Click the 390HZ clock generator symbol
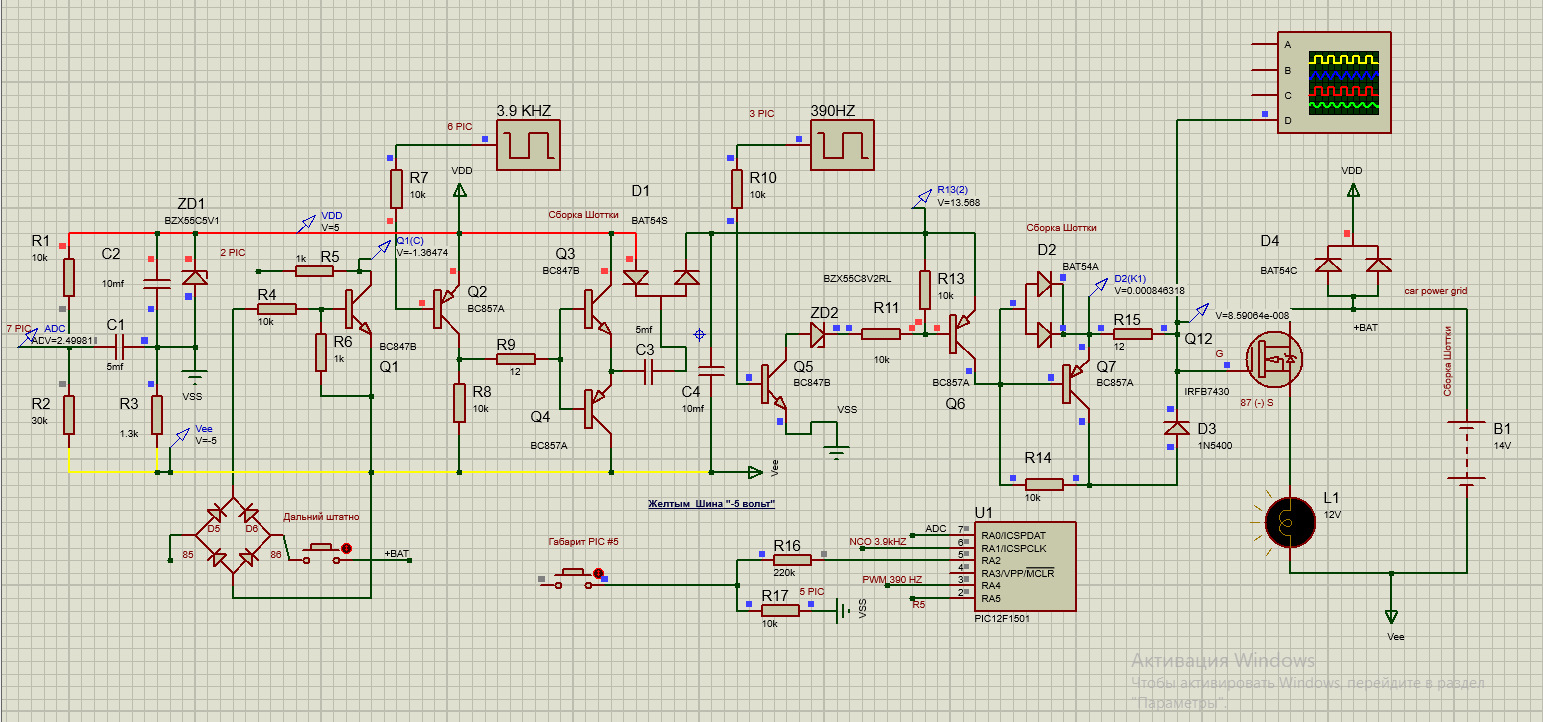The height and width of the screenshot is (722, 1543). point(841,144)
